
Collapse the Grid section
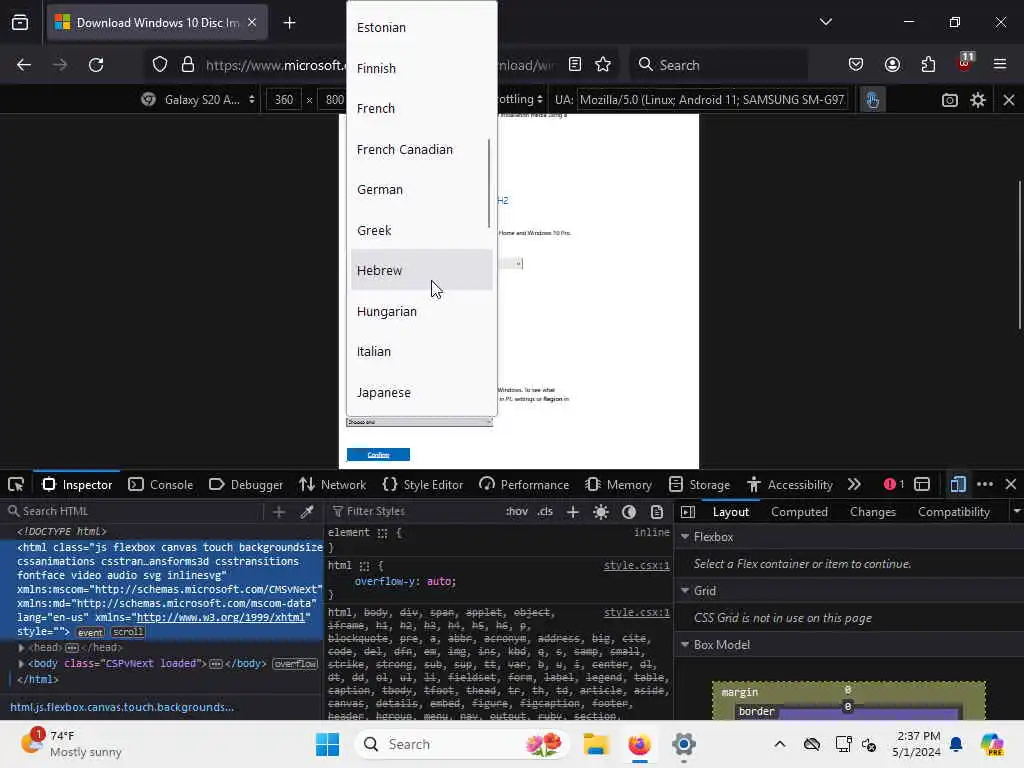pyautogui.click(x=685, y=590)
